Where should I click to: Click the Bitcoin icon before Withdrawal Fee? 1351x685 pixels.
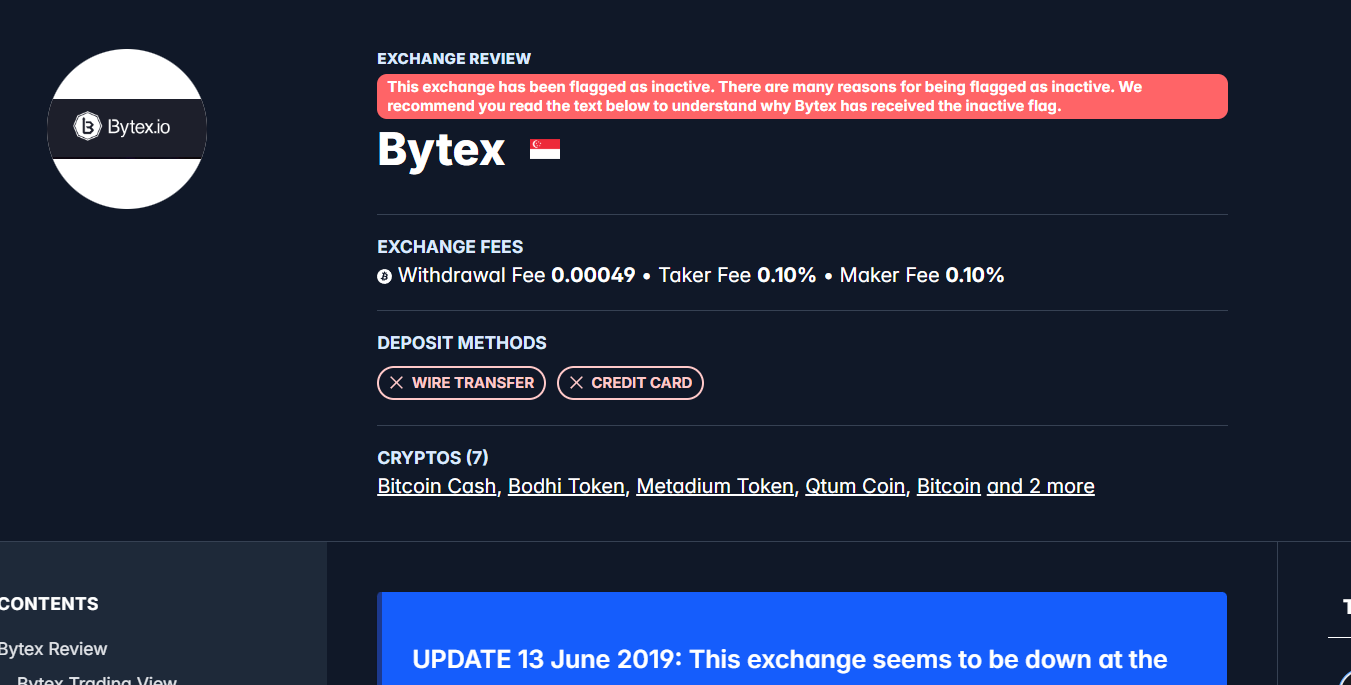[385, 276]
